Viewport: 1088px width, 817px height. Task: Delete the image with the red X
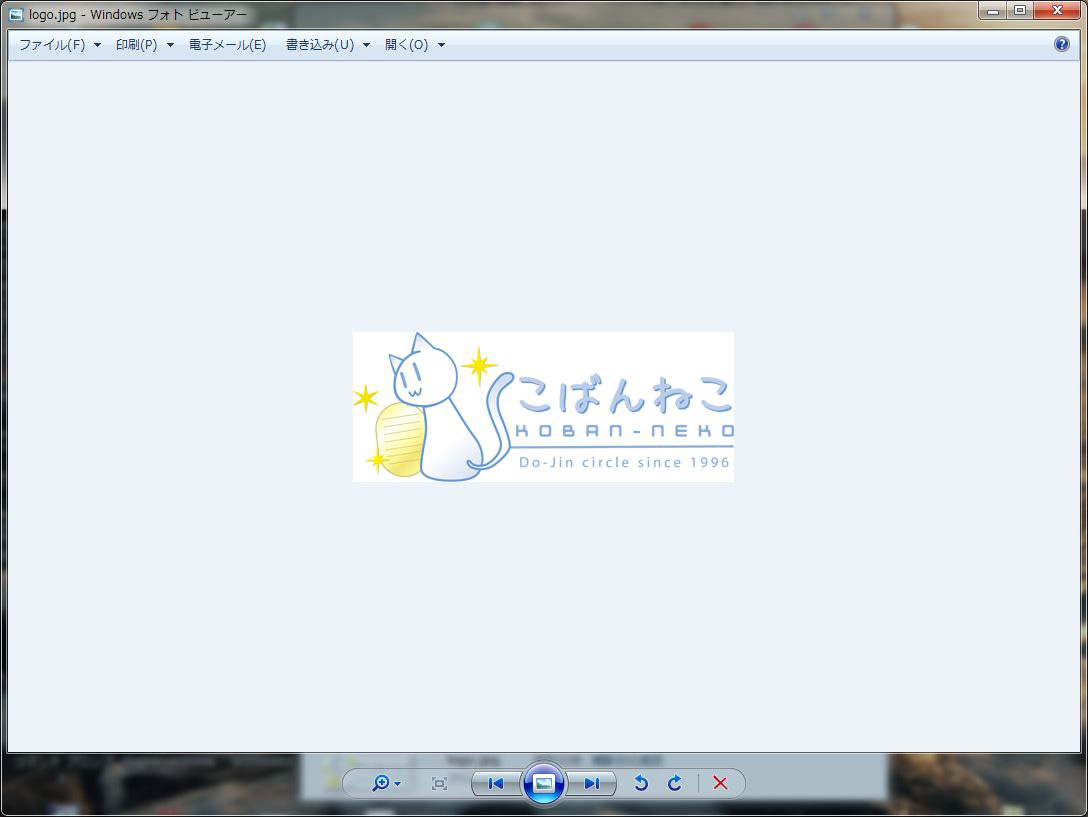click(x=720, y=784)
